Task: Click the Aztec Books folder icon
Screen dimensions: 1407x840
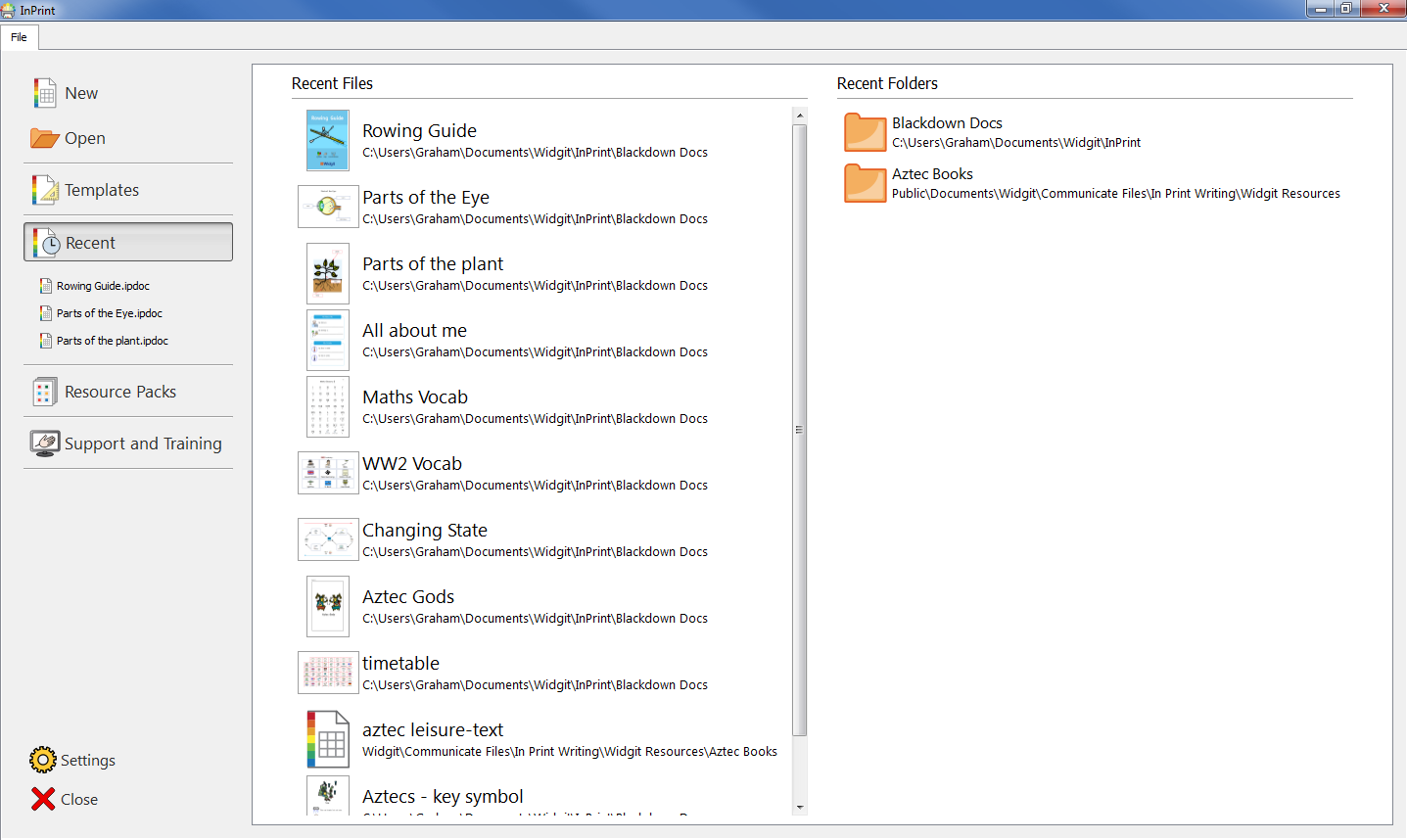Action: [866, 183]
